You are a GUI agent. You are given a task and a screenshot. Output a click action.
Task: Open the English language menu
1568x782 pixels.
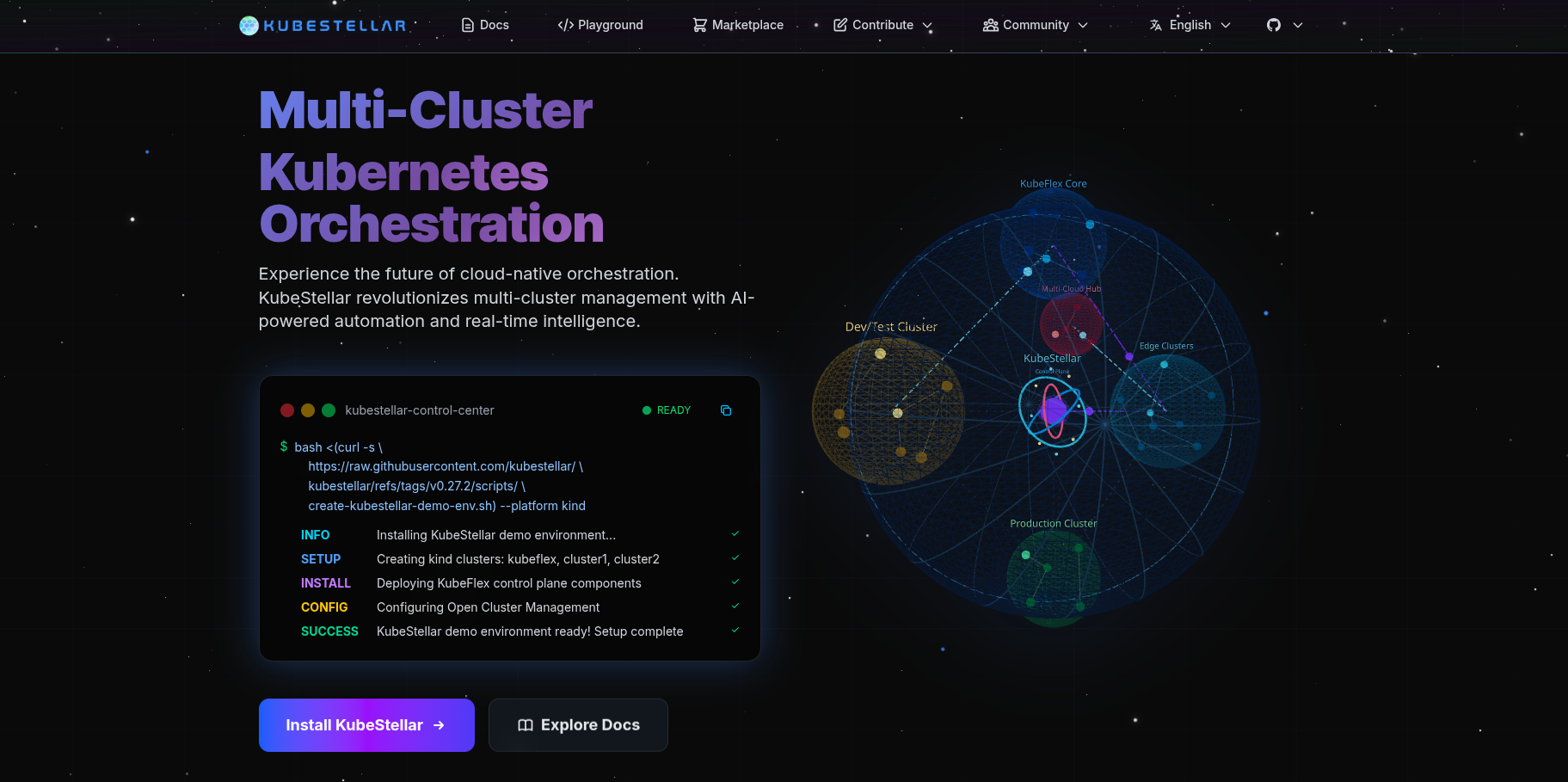pyautogui.click(x=1190, y=25)
